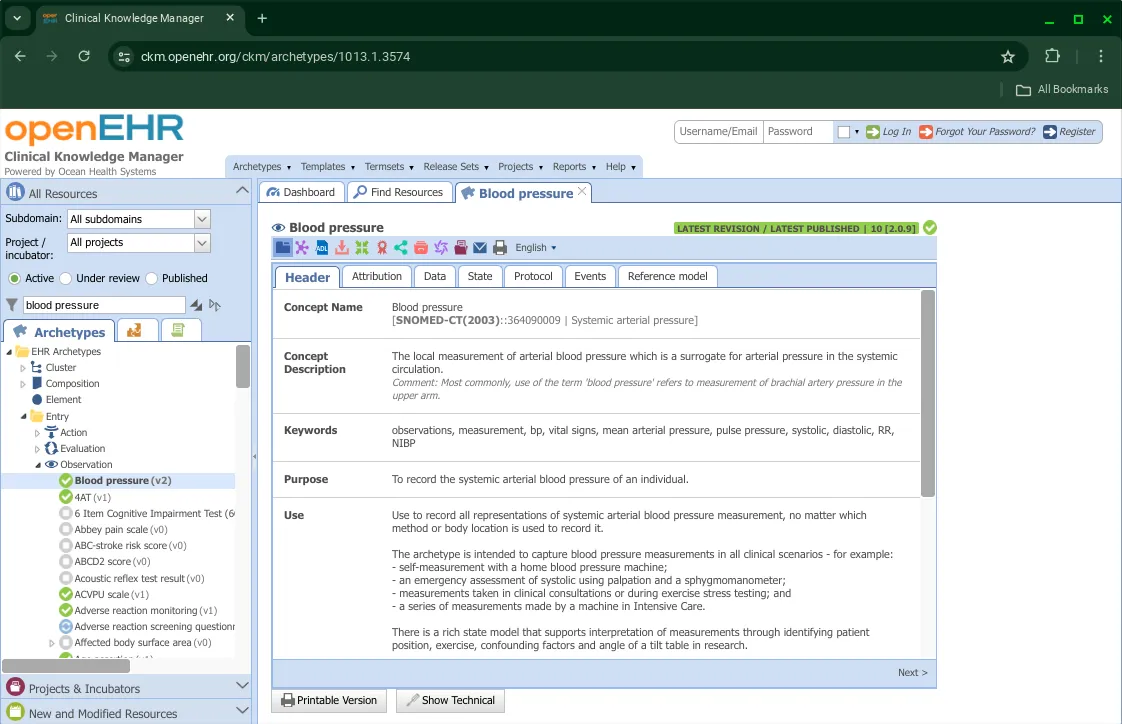Click the red certificate ribbon icon

click(381, 248)
